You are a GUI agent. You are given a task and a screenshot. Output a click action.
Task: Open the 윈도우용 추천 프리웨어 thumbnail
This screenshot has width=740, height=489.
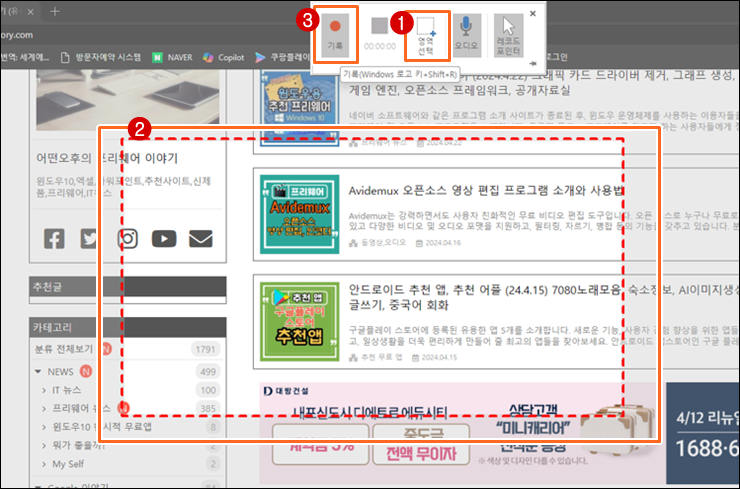tap(300, 109)
